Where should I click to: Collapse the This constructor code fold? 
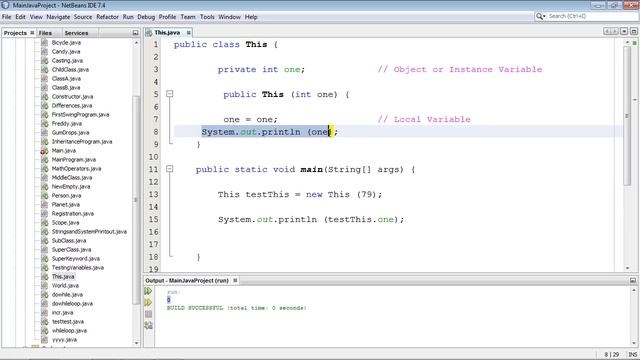pyautogui.click(x=169, y=94)
